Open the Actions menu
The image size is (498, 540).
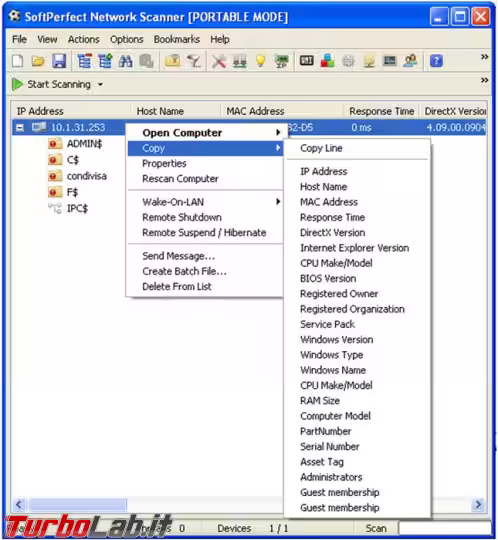(83, 39)
